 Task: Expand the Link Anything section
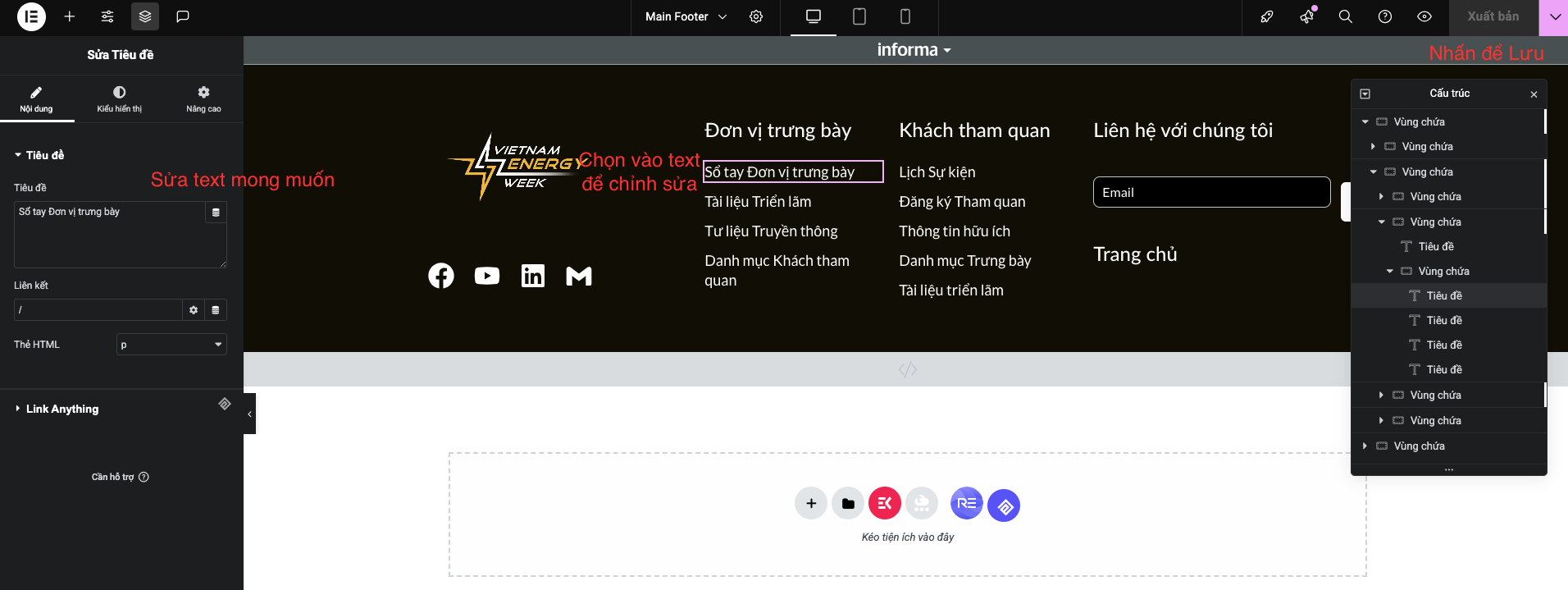(62, 409)
